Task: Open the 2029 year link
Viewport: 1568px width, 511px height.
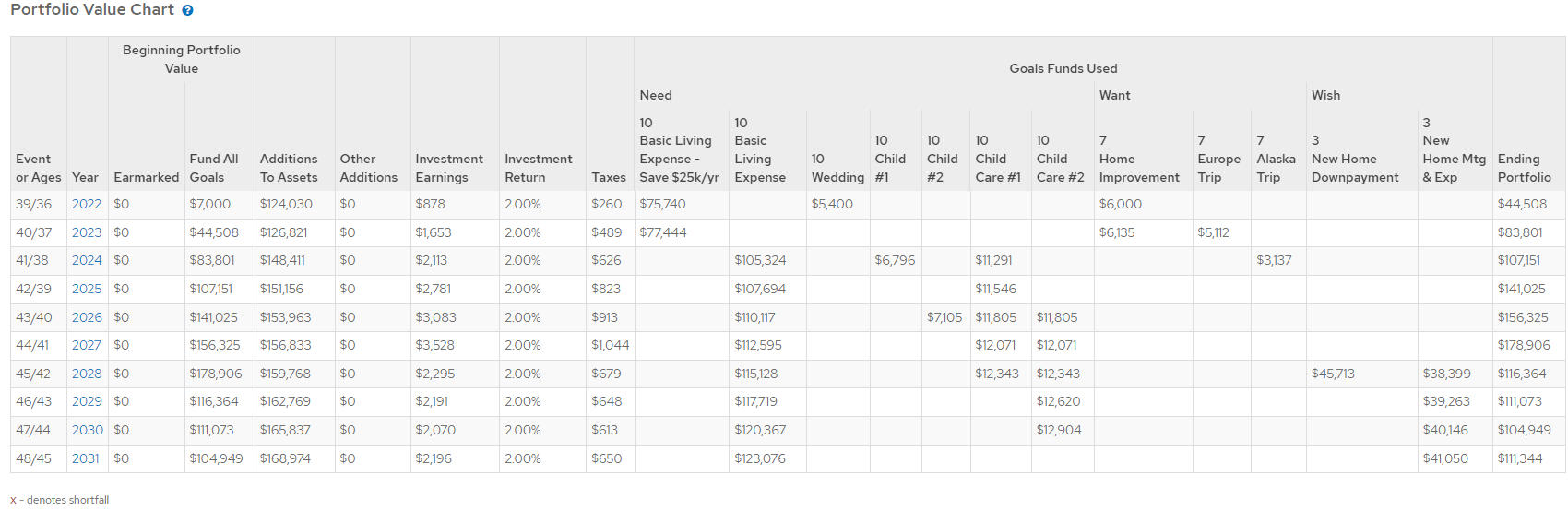Action: 87,401
